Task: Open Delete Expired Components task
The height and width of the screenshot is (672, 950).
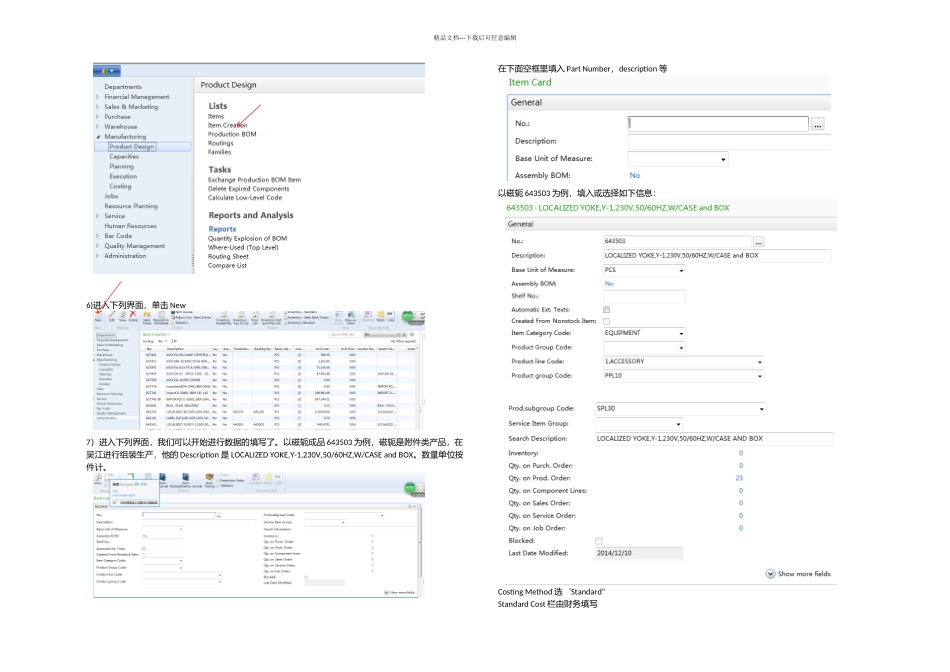Action: click(248, 189)
